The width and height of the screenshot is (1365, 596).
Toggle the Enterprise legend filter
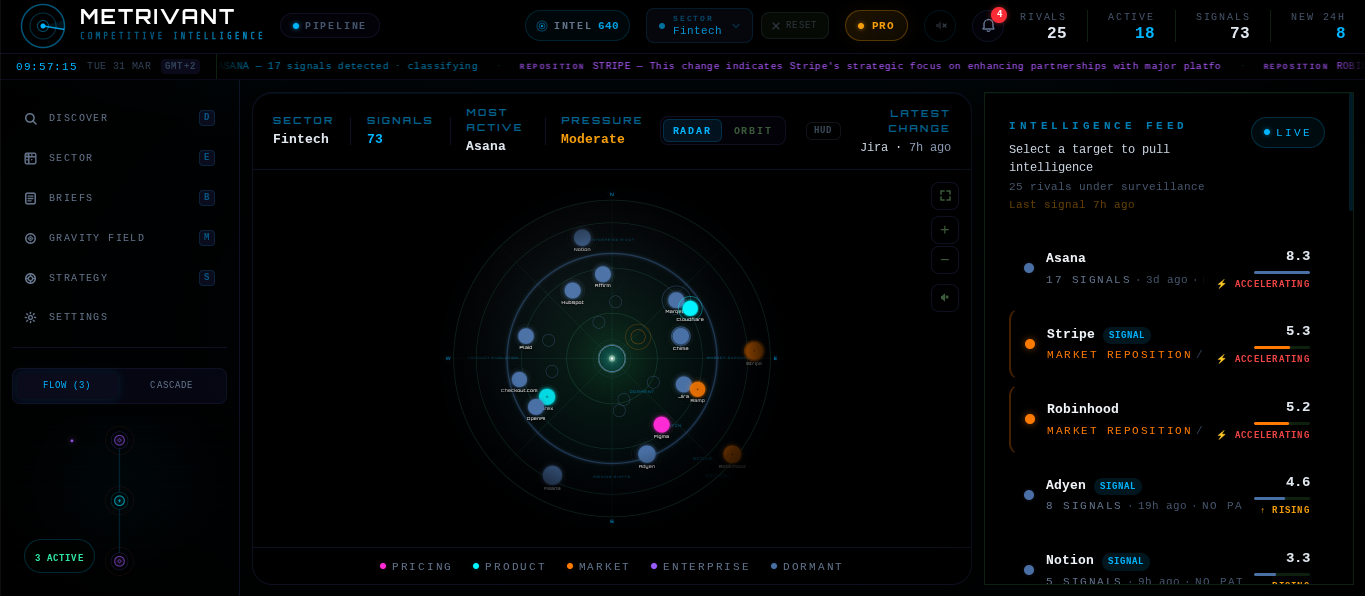click(x=700, y=566)
